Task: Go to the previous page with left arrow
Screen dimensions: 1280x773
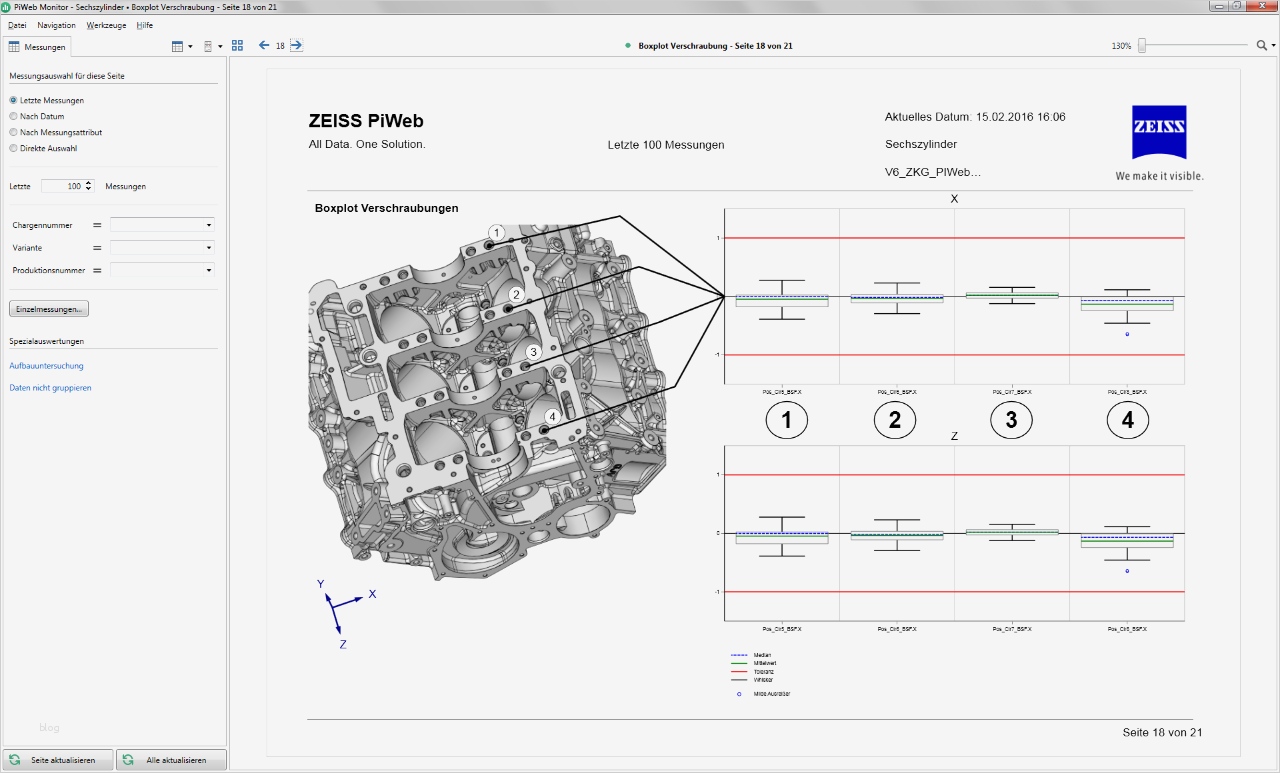Action: click(264, 45)
